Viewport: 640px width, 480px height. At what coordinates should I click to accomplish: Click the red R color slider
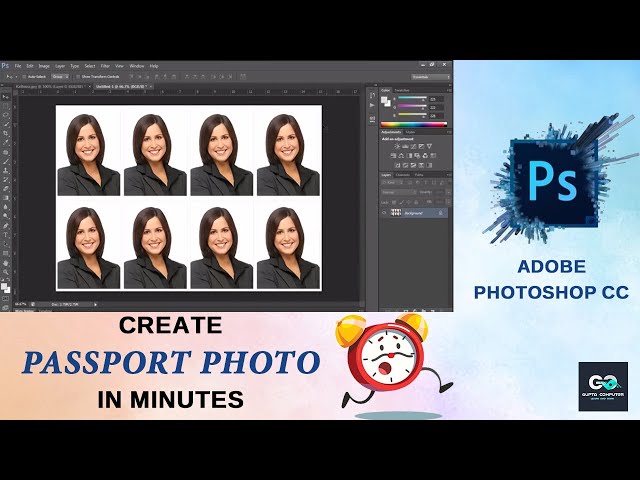coord(412,98)
